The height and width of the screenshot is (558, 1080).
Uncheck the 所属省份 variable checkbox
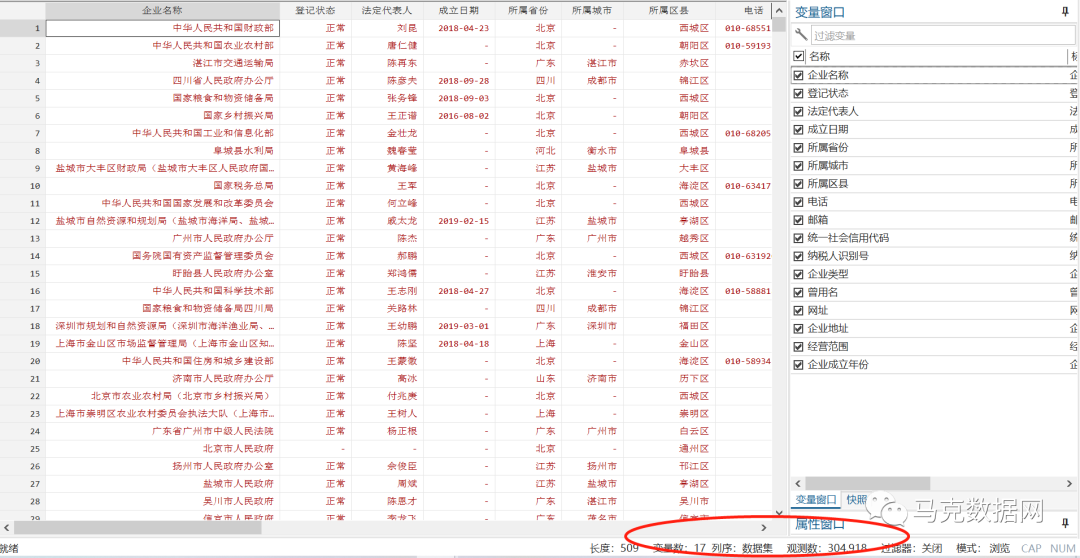click(x=799, y=147)
